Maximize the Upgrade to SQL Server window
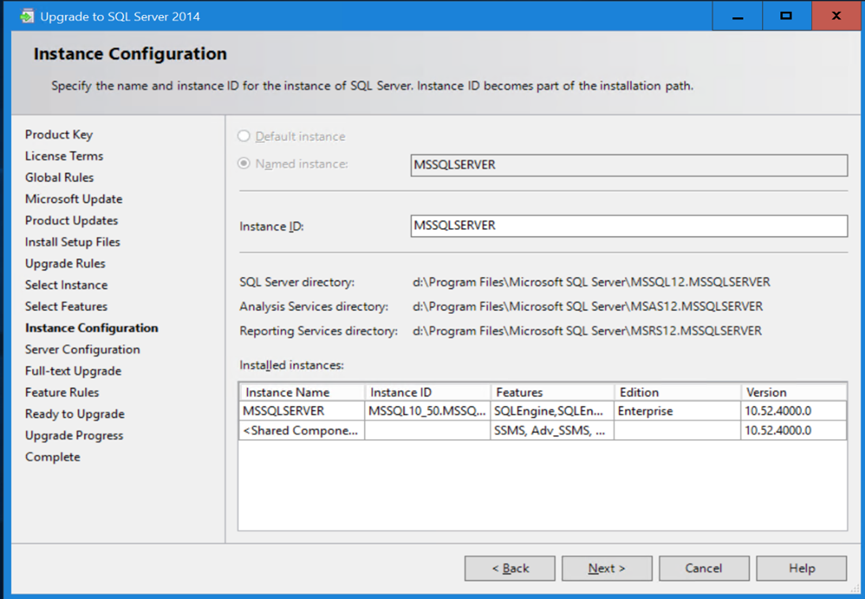Viewport: 865px width, 599px height. coord(787,16)
